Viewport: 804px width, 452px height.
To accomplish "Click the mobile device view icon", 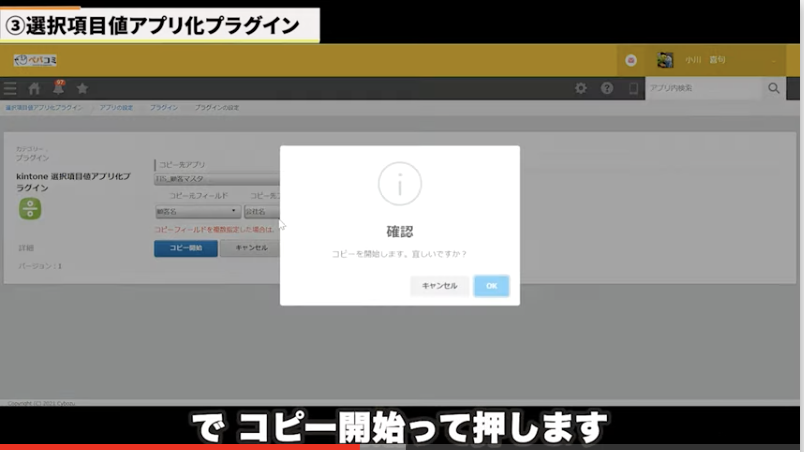I will 632,89.
